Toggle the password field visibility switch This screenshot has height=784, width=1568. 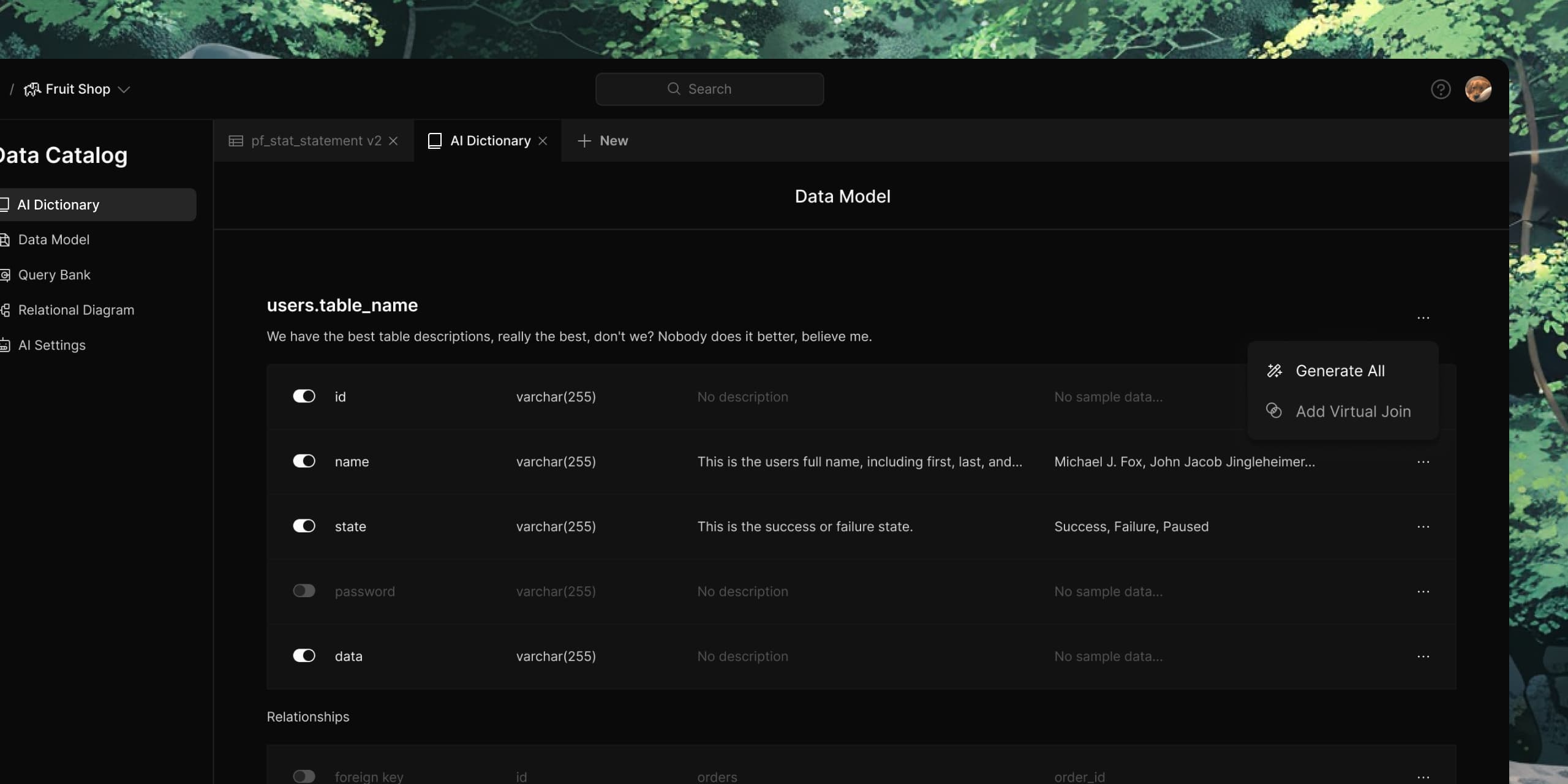pos(303,590)
